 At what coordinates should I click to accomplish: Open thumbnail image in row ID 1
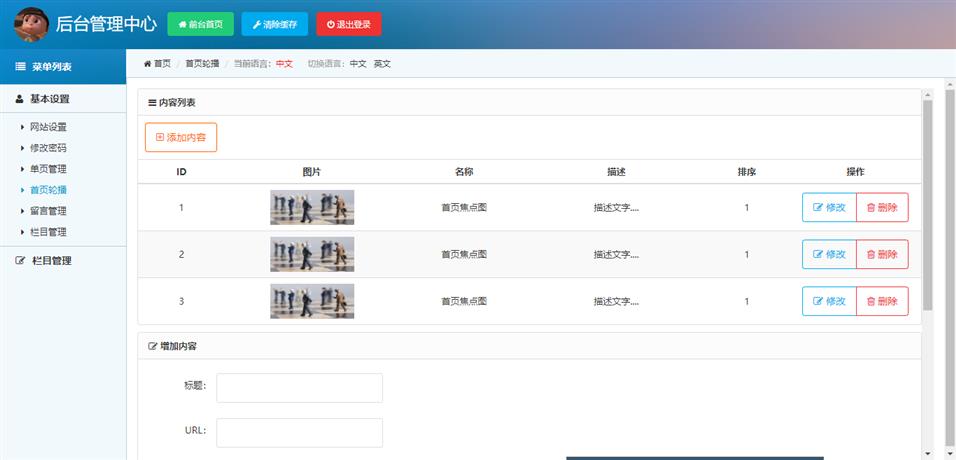tap(312, 207)
